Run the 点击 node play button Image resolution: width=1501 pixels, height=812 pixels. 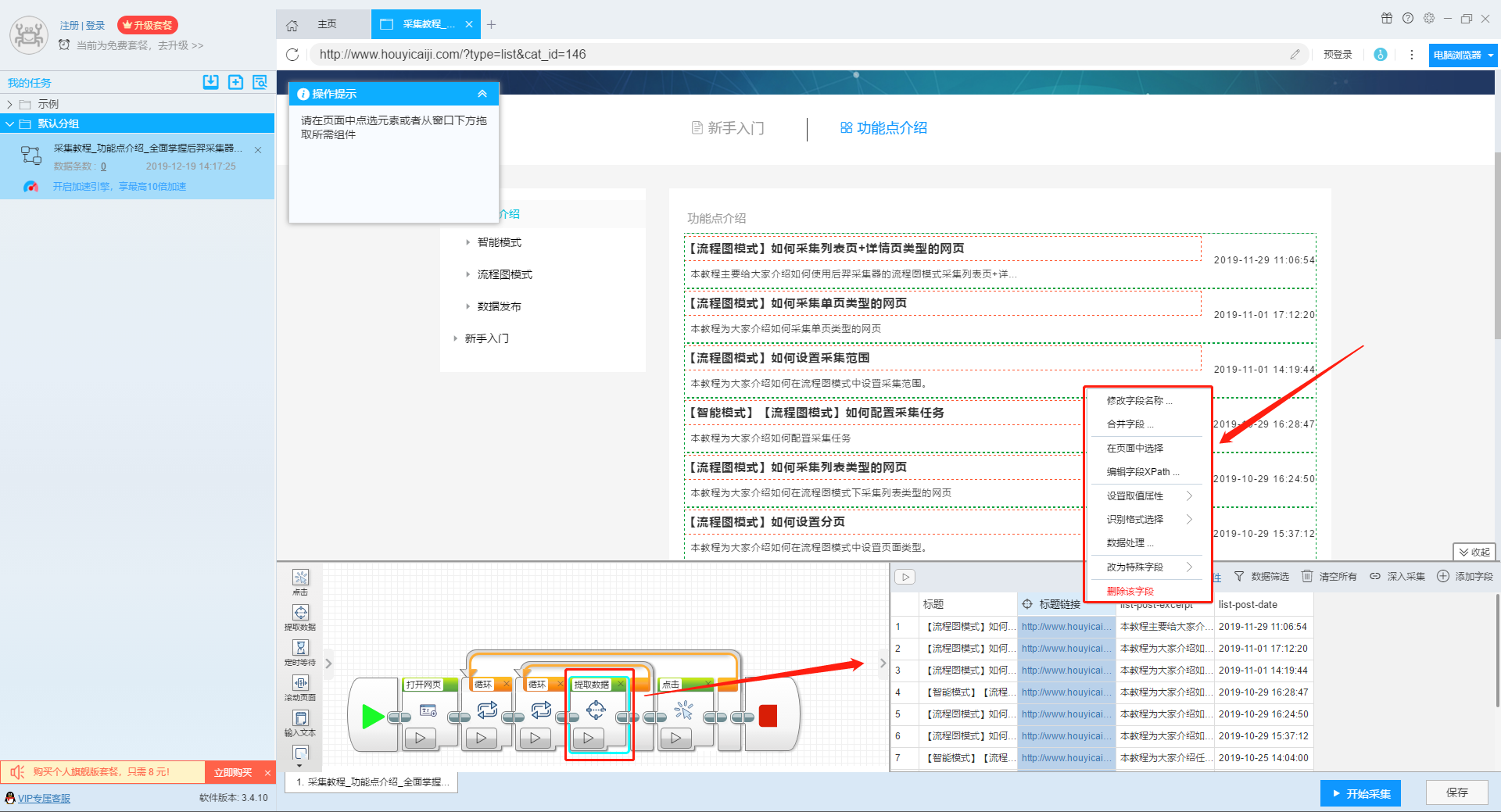coord(676,737)
